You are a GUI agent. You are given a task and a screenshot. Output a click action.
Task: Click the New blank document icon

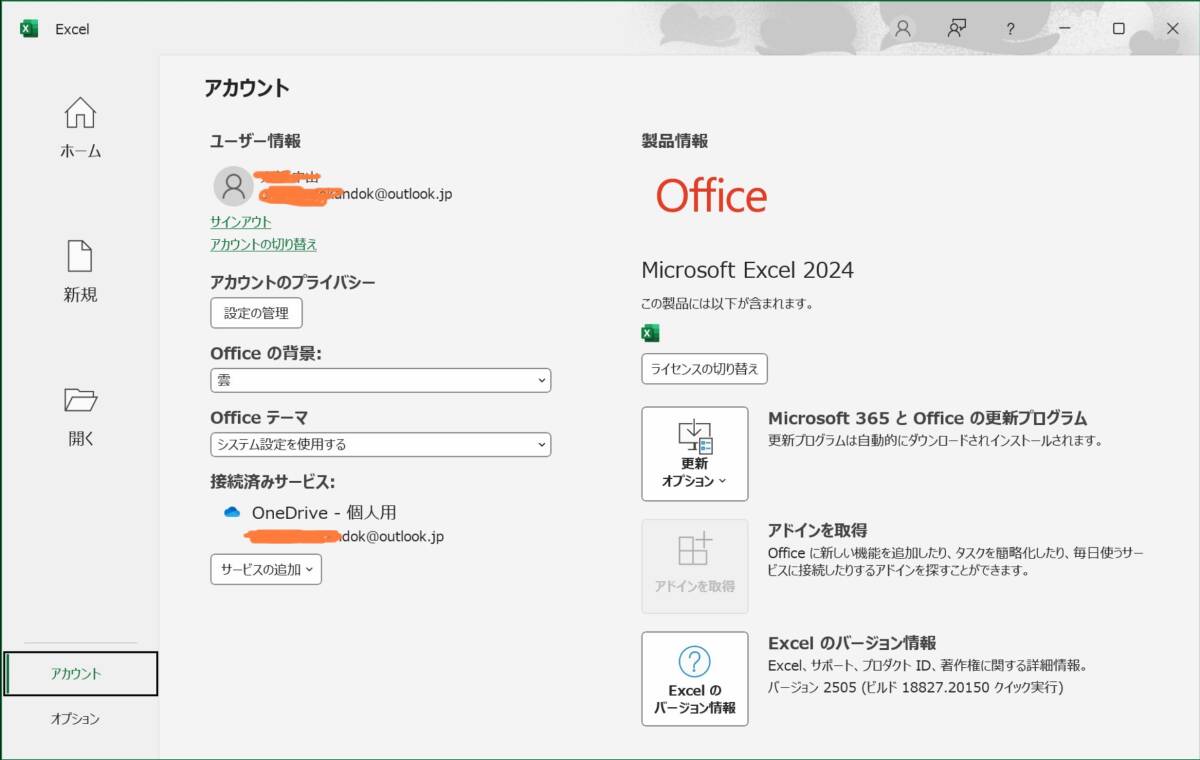point(80,256)
